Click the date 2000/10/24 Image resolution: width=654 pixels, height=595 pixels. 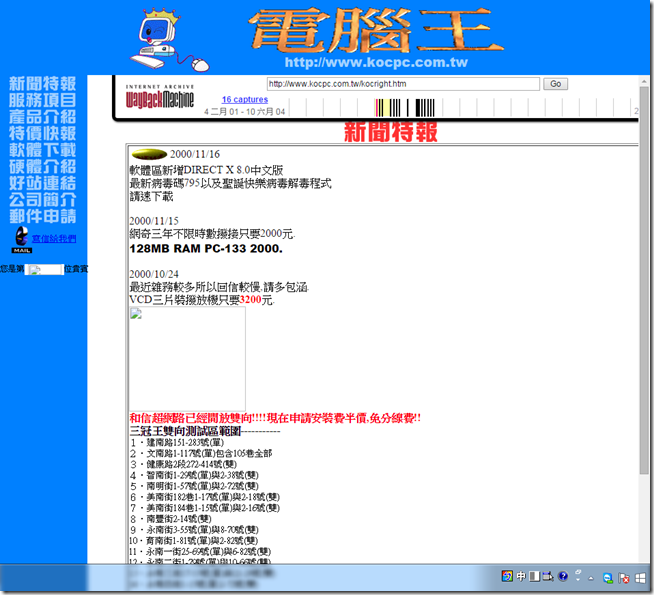(154, 274)
